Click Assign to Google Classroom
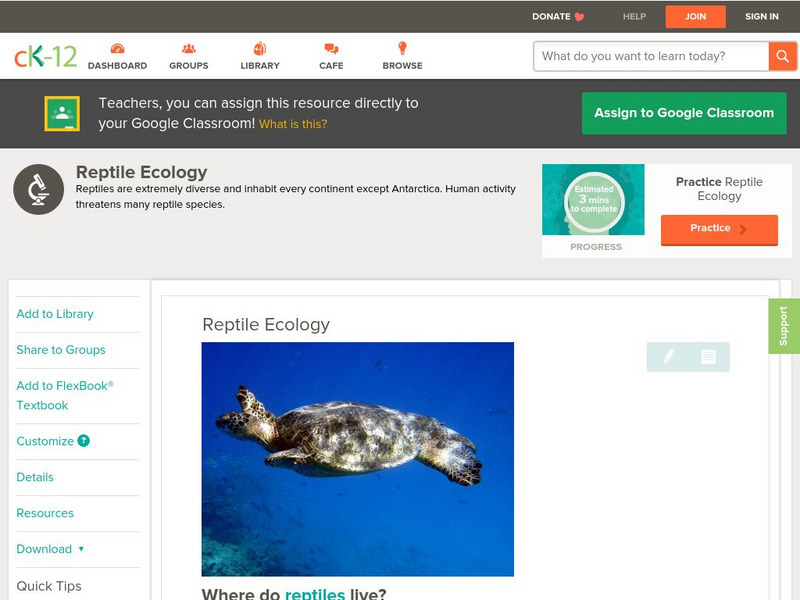The height and width of the screenshot is (600, 800). click(x=684, y=113)
